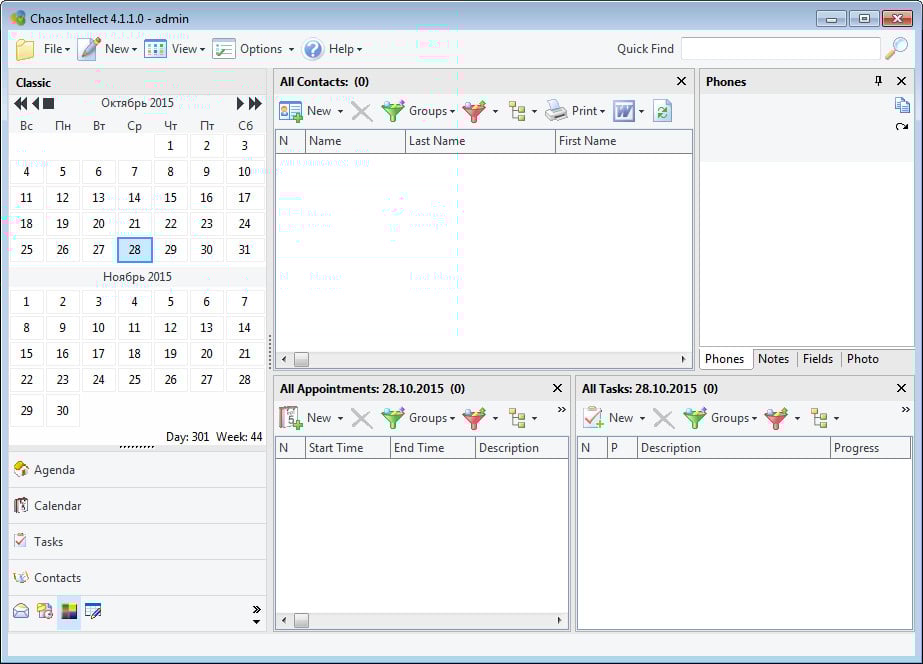Click the refresh icon in Contacts toolbar

[x=662, y=111]
